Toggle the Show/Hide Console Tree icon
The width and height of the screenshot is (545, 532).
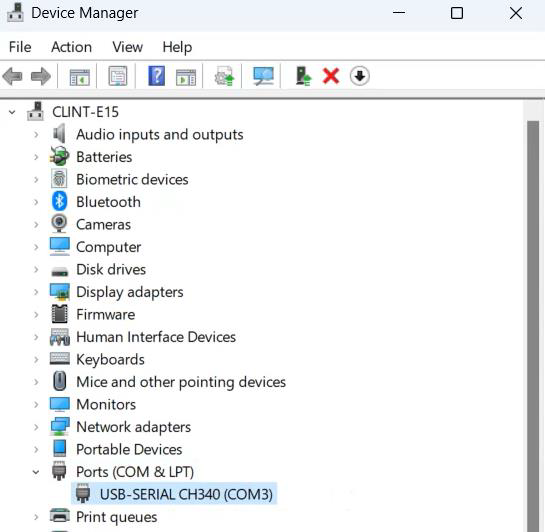tap(79, 76)
